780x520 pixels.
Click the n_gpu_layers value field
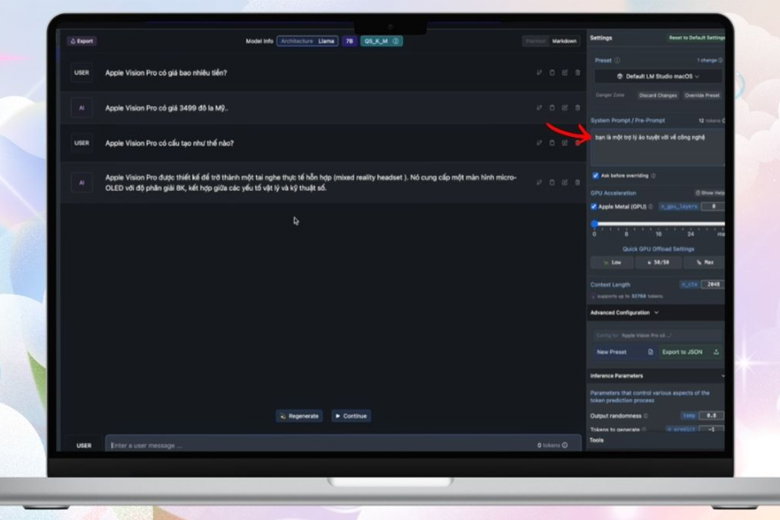(x=713, y=207)
